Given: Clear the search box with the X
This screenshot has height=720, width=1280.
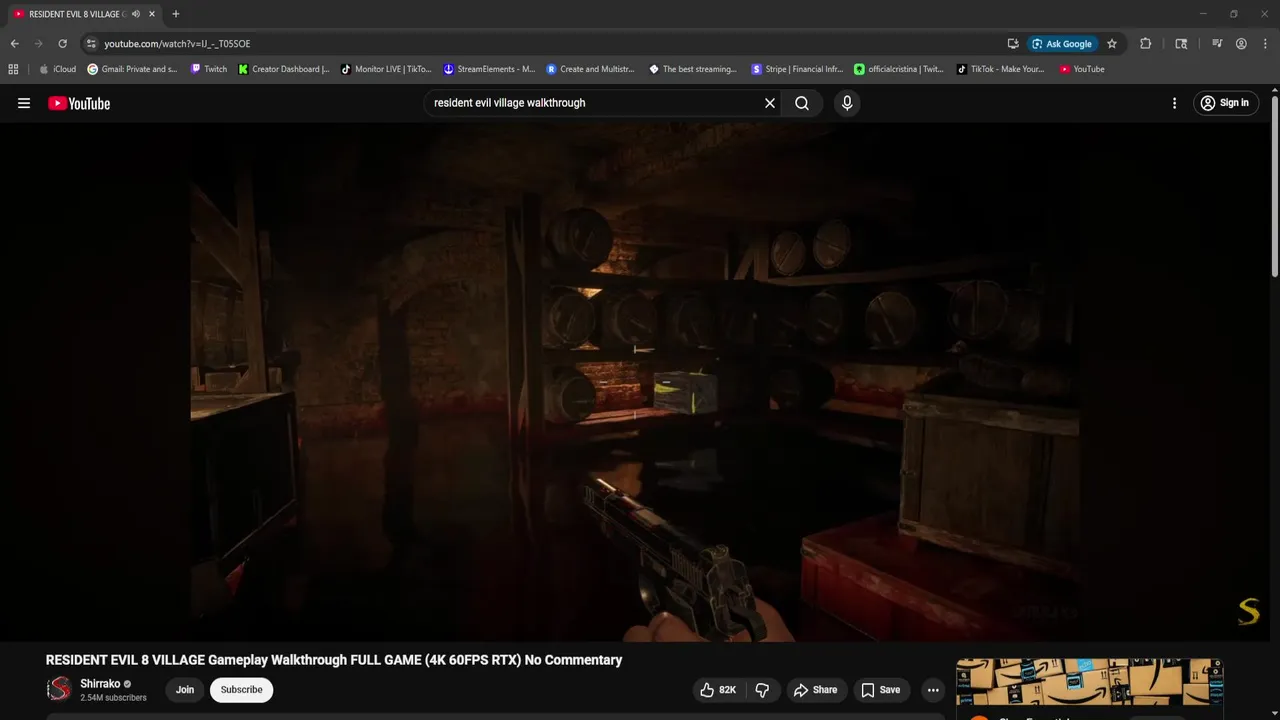Looking at the screenshot, I should [x=770, y=103].
